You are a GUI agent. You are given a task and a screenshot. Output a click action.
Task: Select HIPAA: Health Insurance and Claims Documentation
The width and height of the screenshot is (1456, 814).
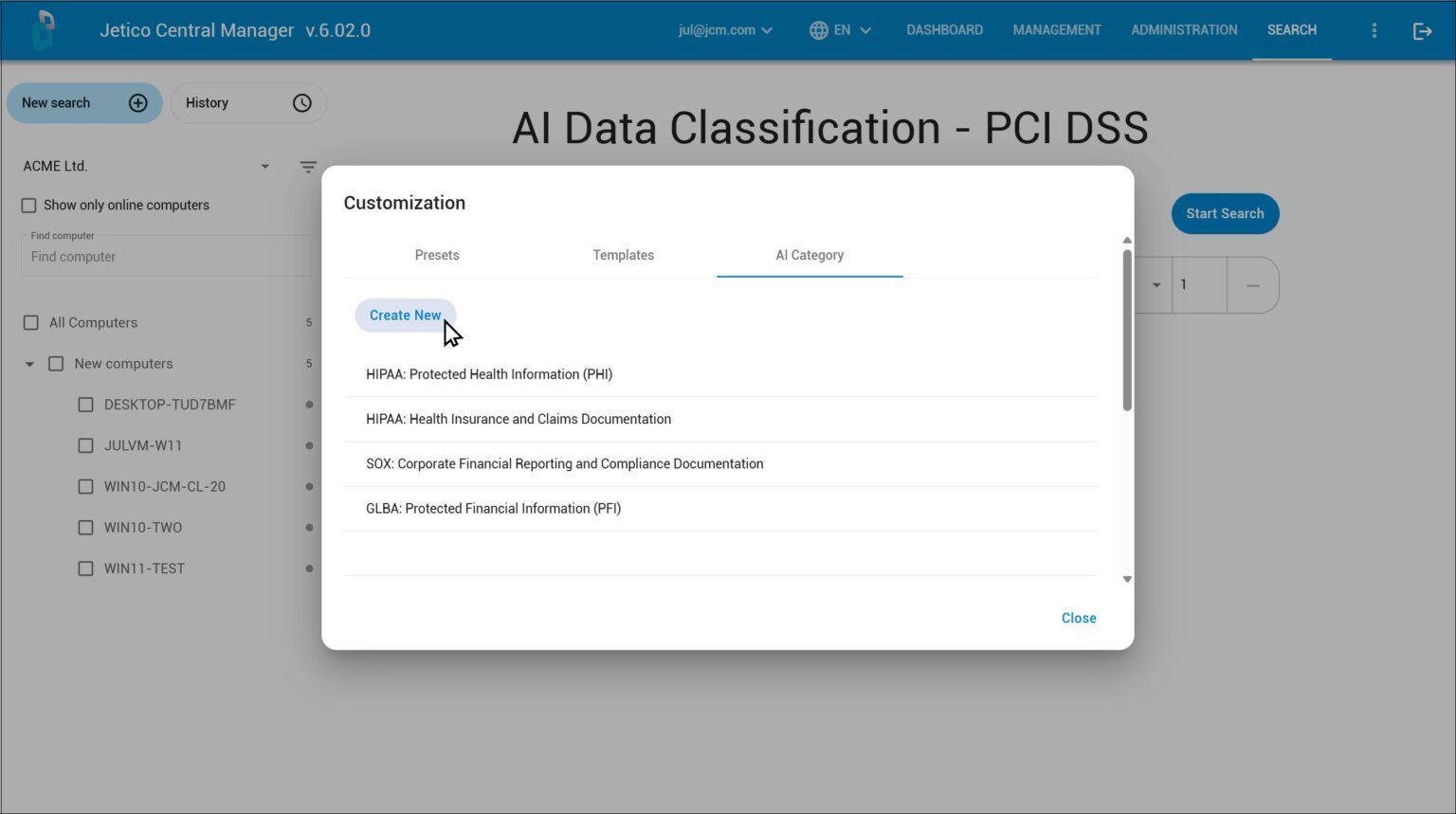[720, 420]
